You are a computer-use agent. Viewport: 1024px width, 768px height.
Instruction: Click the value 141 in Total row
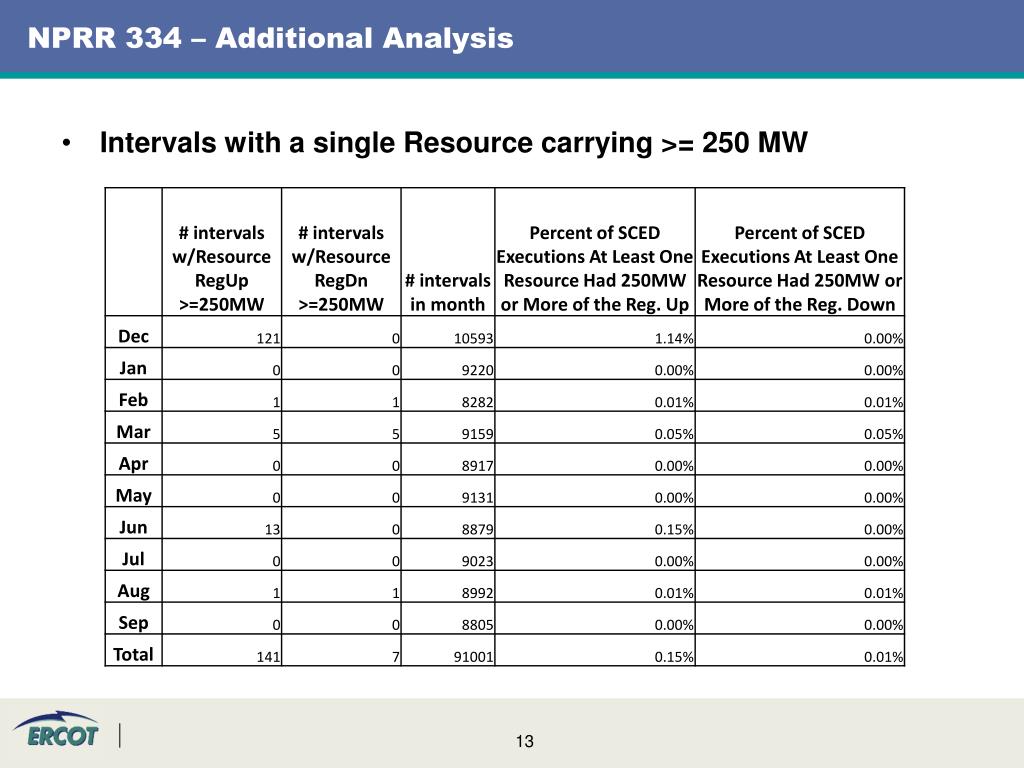(268, 657)
